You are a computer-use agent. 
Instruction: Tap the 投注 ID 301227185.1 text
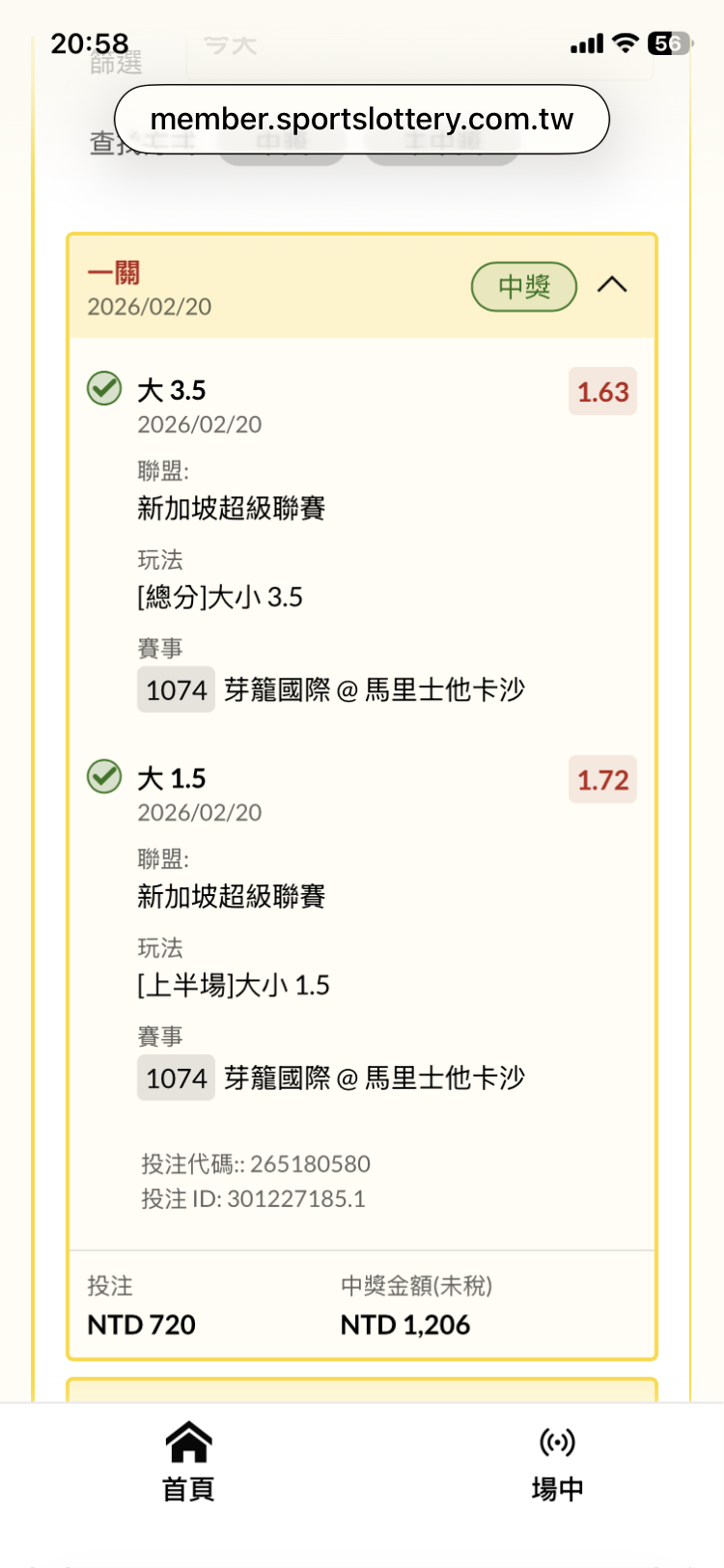(253, 1199)
